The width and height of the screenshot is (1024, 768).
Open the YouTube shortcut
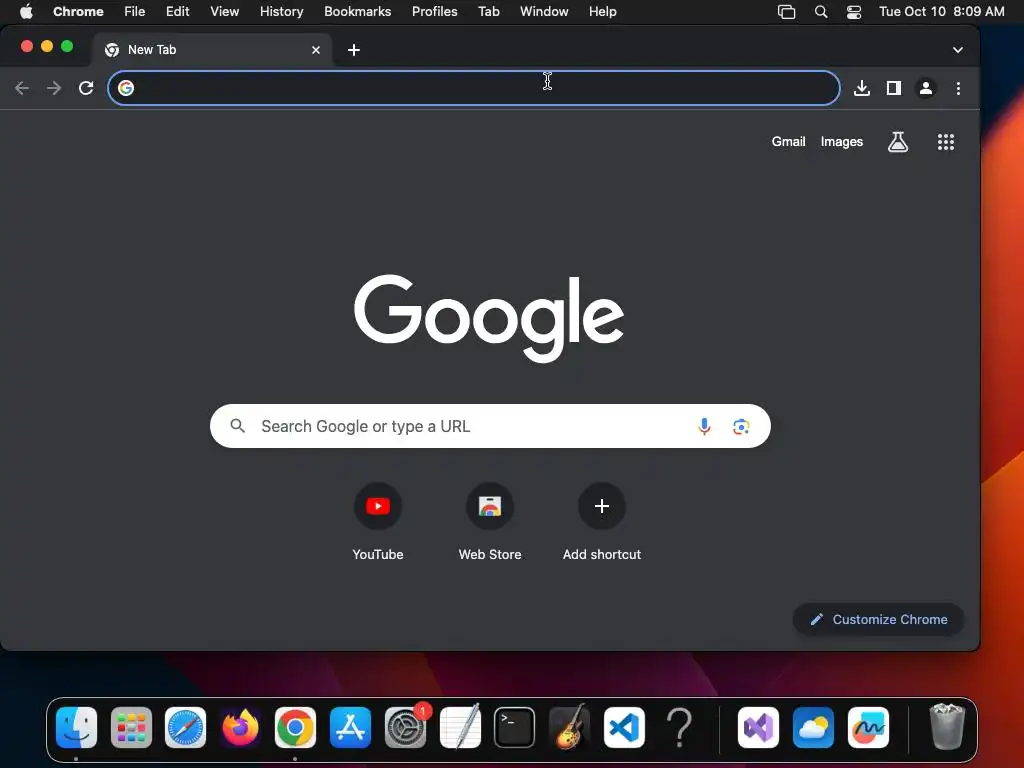click(x=377, y=522)
